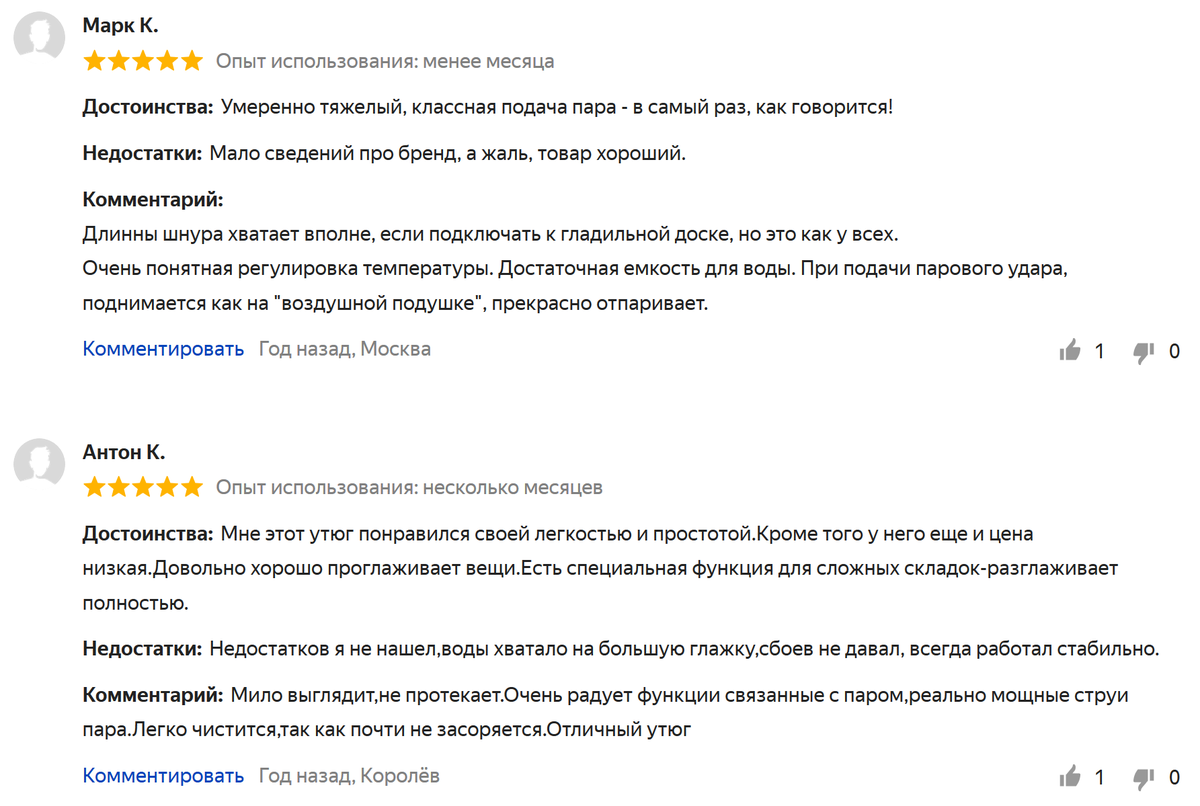Screen dimensions: 1200x806
Task: Click like count on Антон К.'s review
Action: [x=1100, y=777]
